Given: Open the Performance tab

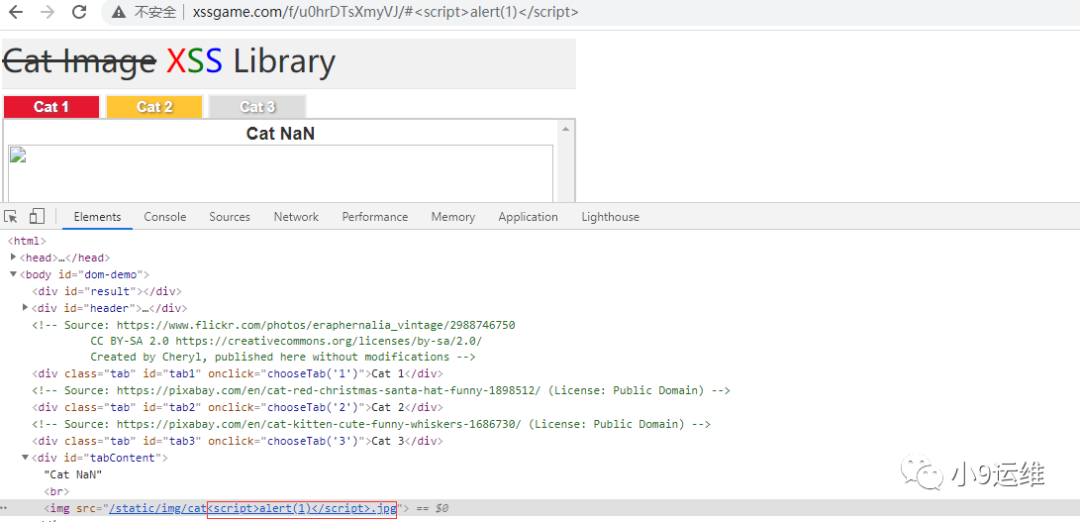Looking at the screenshot, I should [375, 217].
